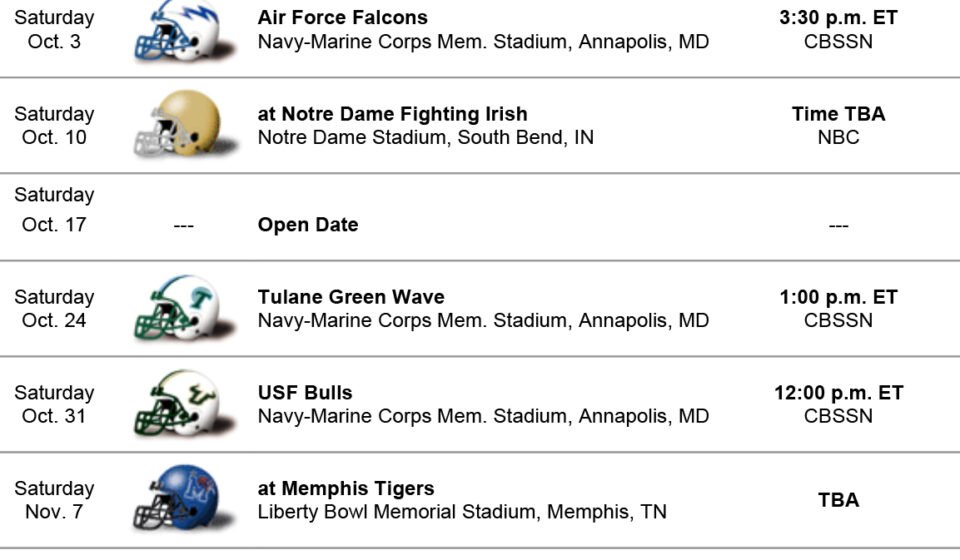Click the Saturday Oct. 17 date cell
This screenshot has height=560, width=960.
click(x=54, y=209)
